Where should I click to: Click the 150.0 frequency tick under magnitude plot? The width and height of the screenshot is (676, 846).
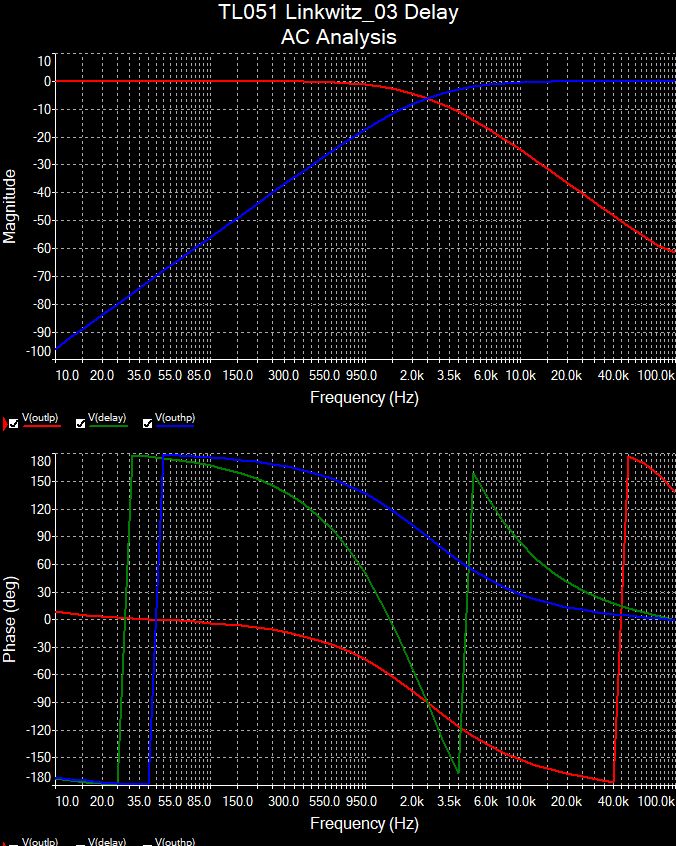(238, 376)
